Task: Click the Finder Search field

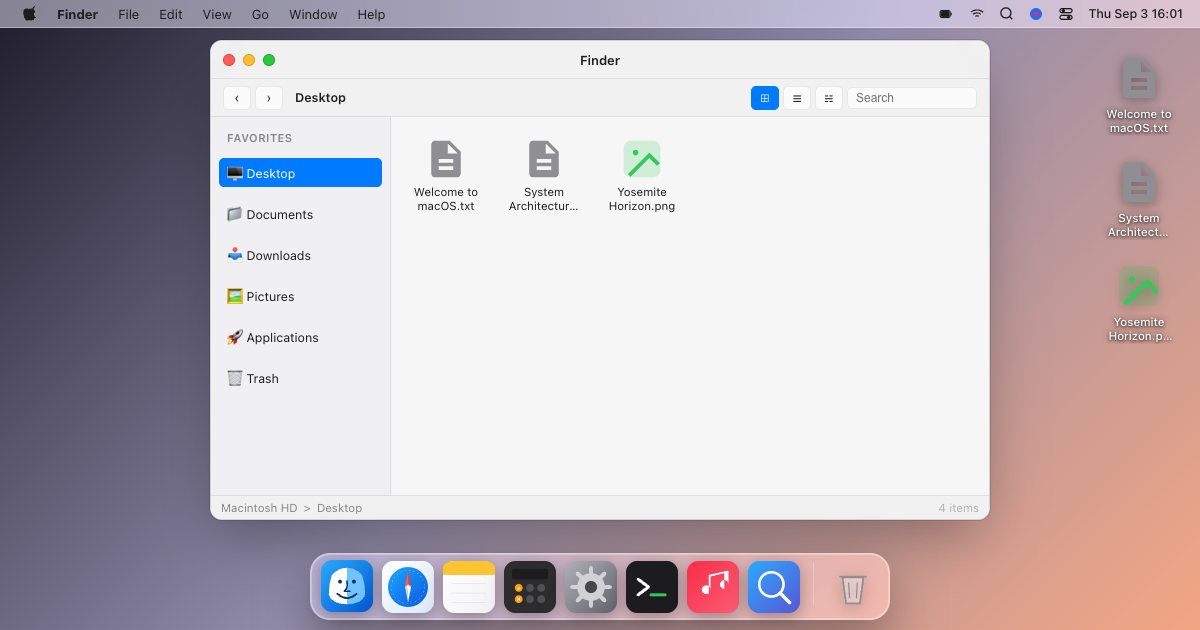Action: point(912,98)
